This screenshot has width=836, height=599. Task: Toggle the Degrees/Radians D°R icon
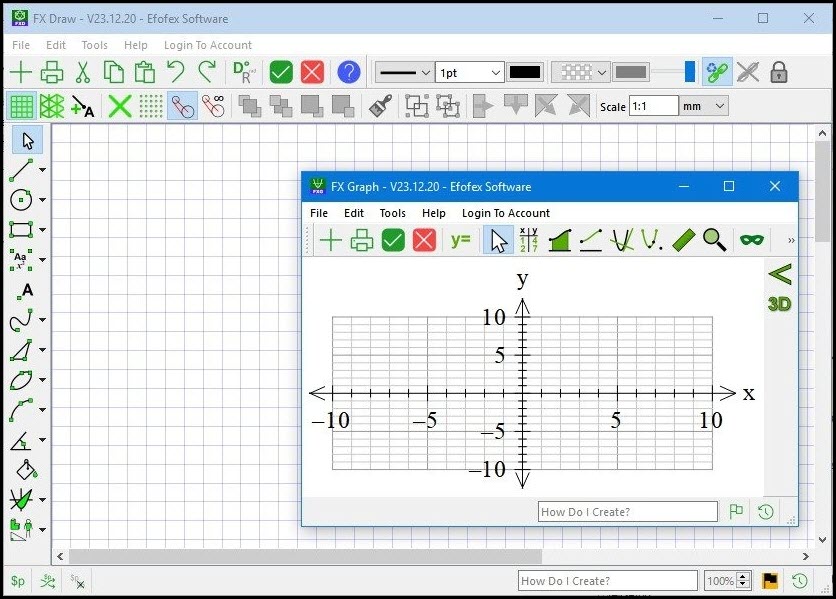pos(244,72)
